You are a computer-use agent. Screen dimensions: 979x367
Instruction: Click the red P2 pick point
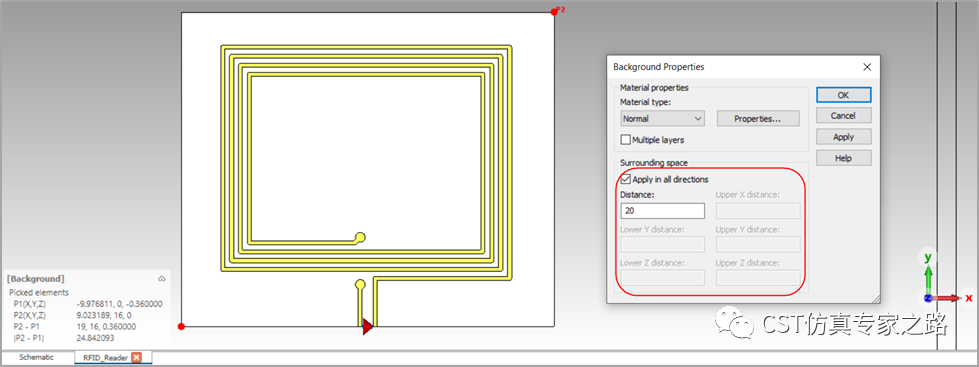554,12
